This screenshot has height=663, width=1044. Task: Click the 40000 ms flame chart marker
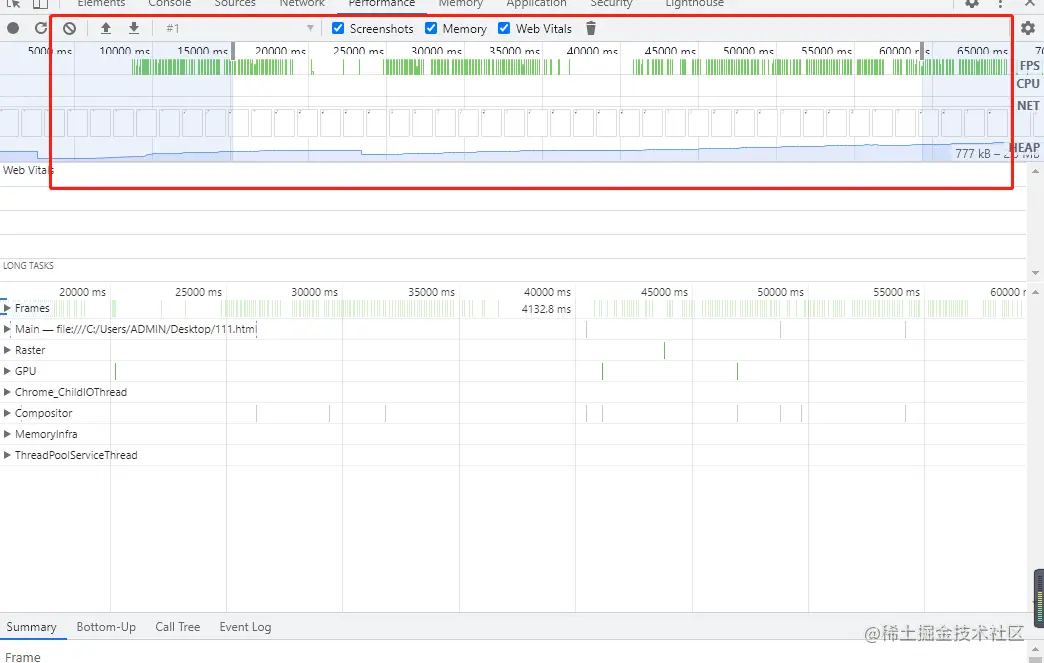(x=547, y=292)
